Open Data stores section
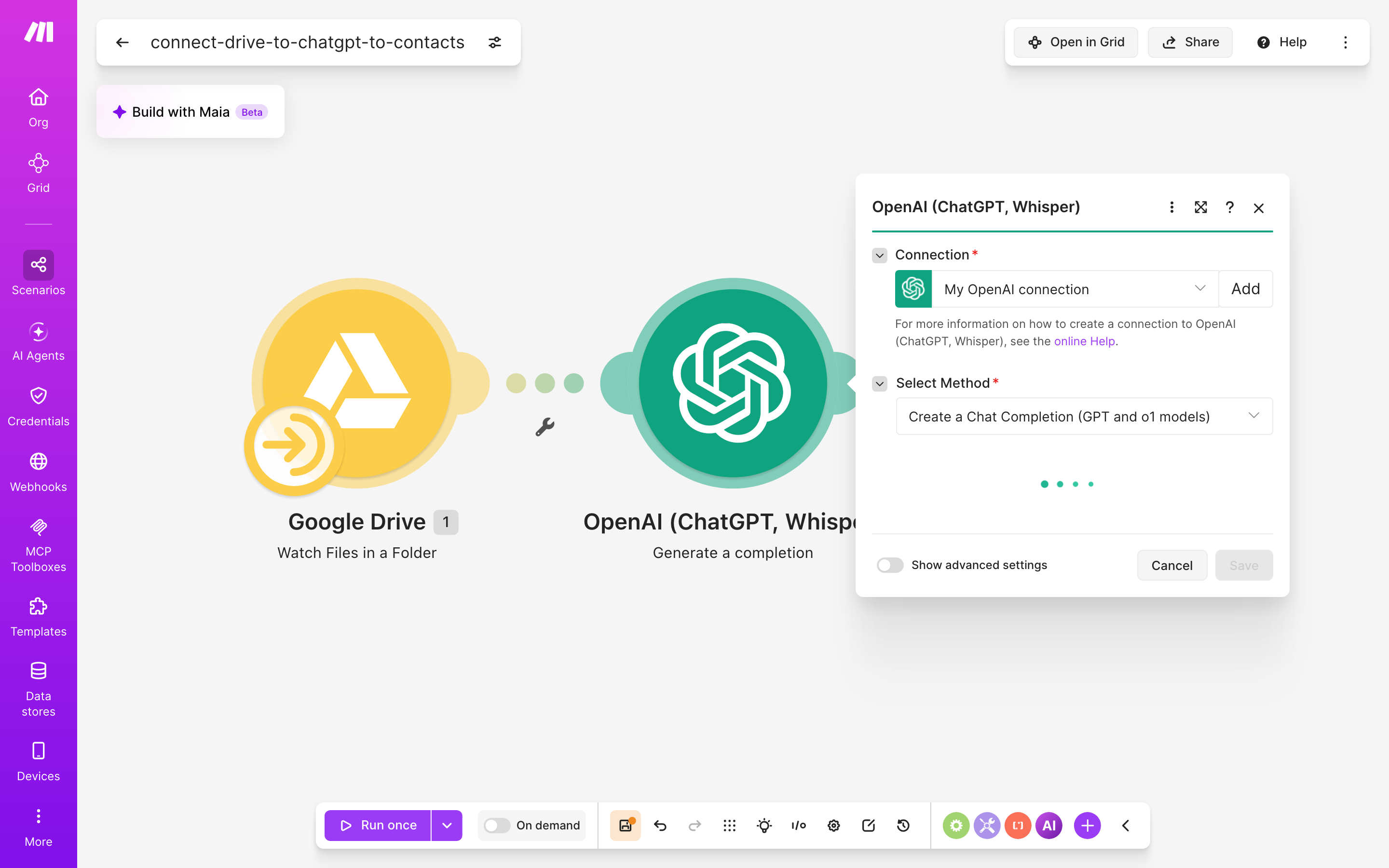This screenshot has height=868, width=1389. coord(39,690)
